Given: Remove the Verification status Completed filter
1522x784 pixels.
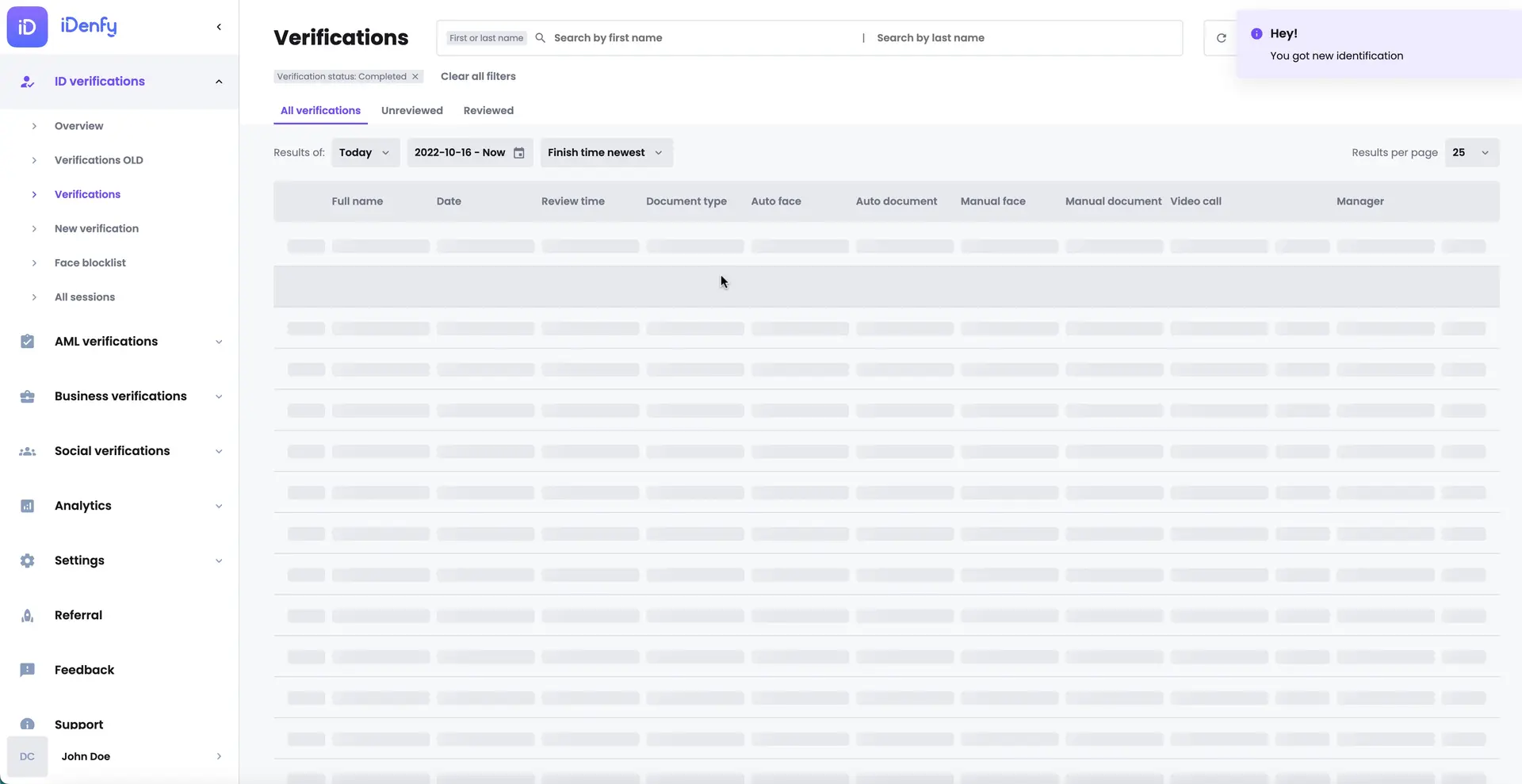Looking at the screenshot, I should (x=415, y=77).
